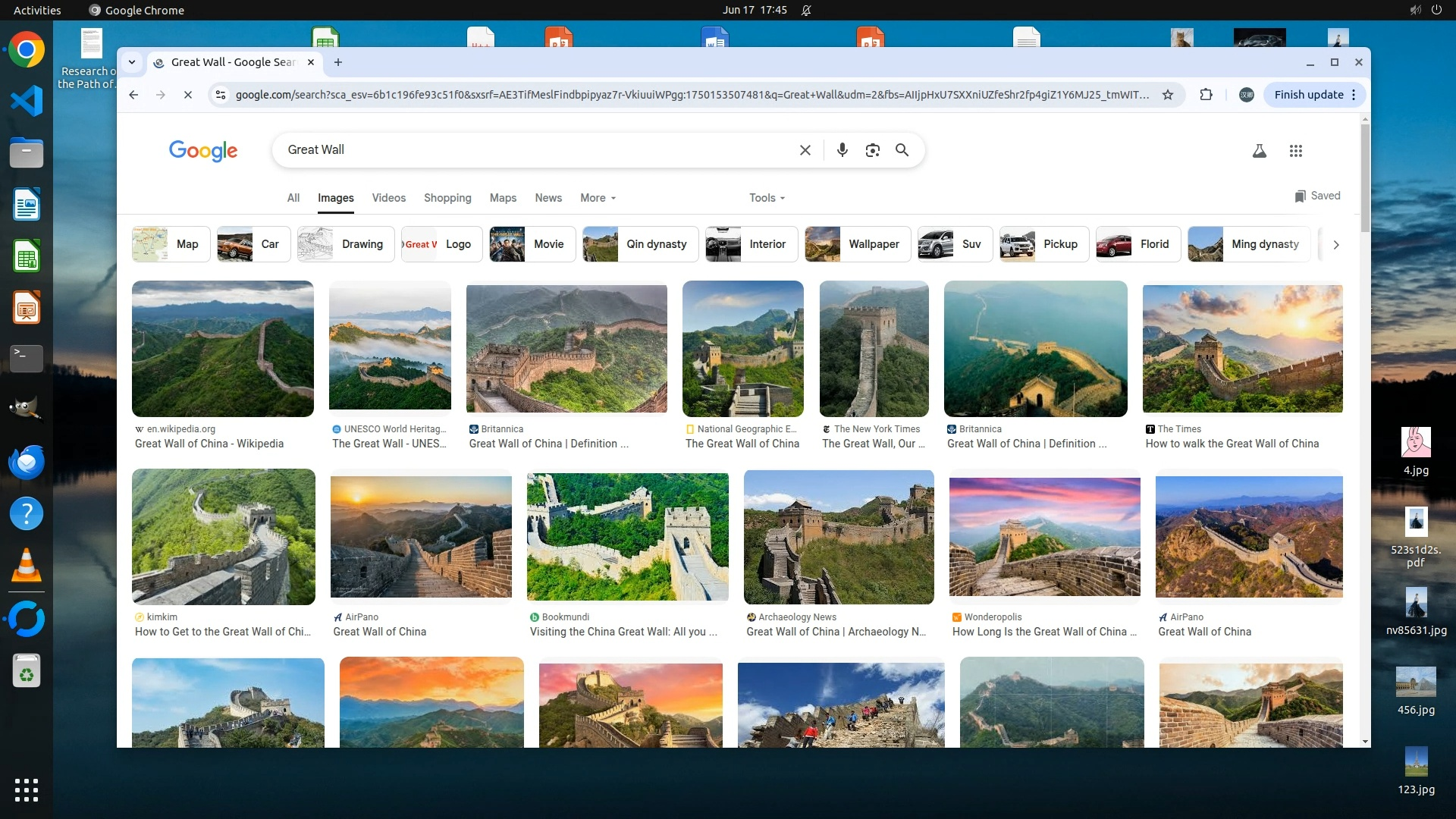Expand the More search categories dropdown
1456x819 pixels.
click(598, 198)
